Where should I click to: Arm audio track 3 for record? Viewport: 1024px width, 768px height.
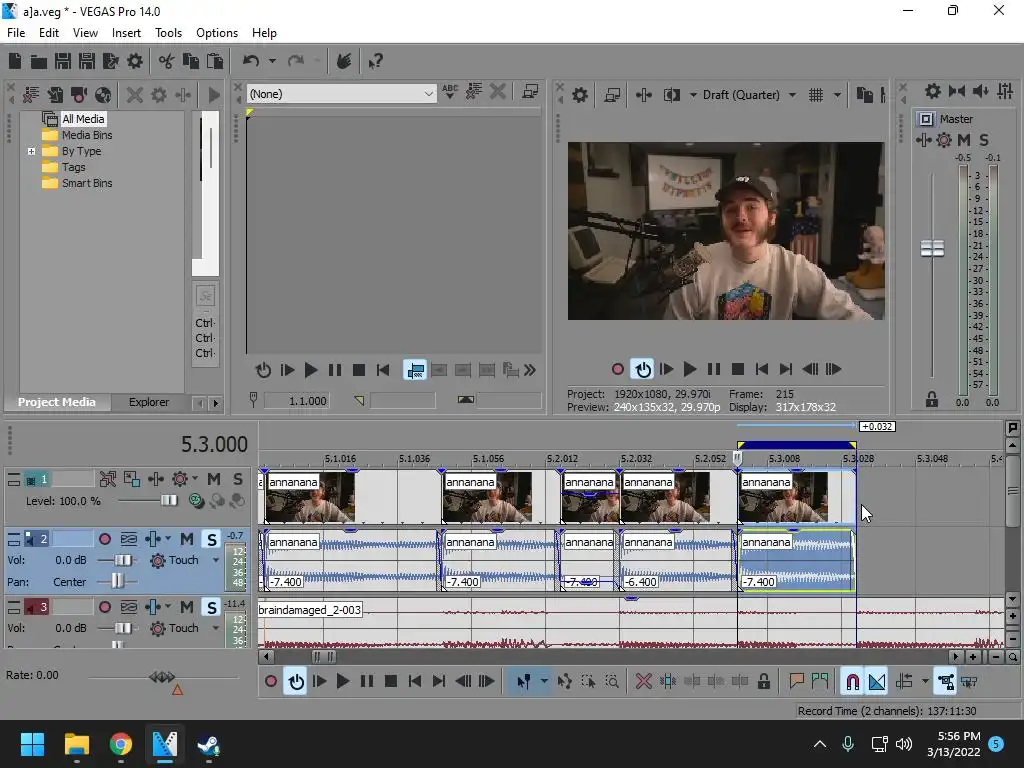(x=105, y=608)
